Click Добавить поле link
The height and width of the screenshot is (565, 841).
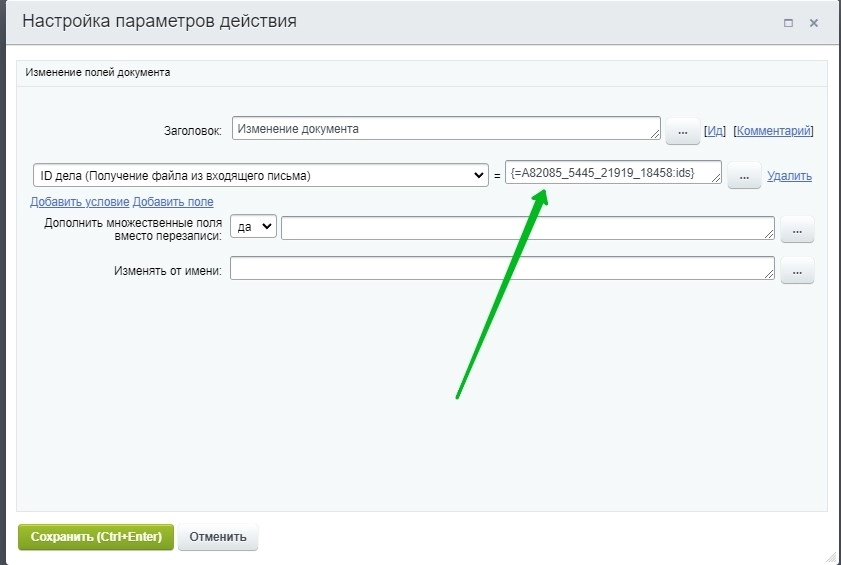pos(173,202)
